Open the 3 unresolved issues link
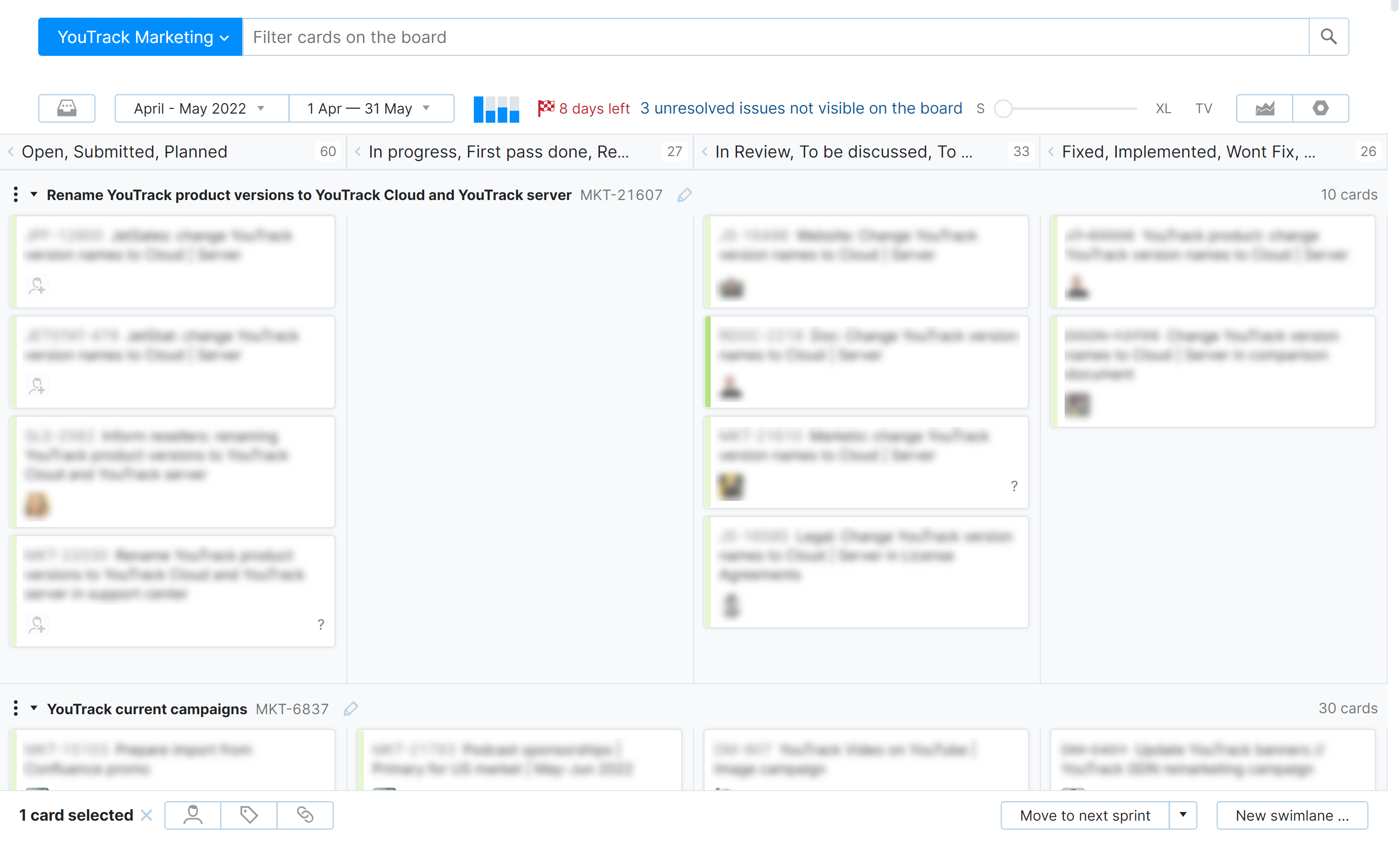The width and height of the screenshot is (1400, 845). pyautogui.click(x=801, y=108)
